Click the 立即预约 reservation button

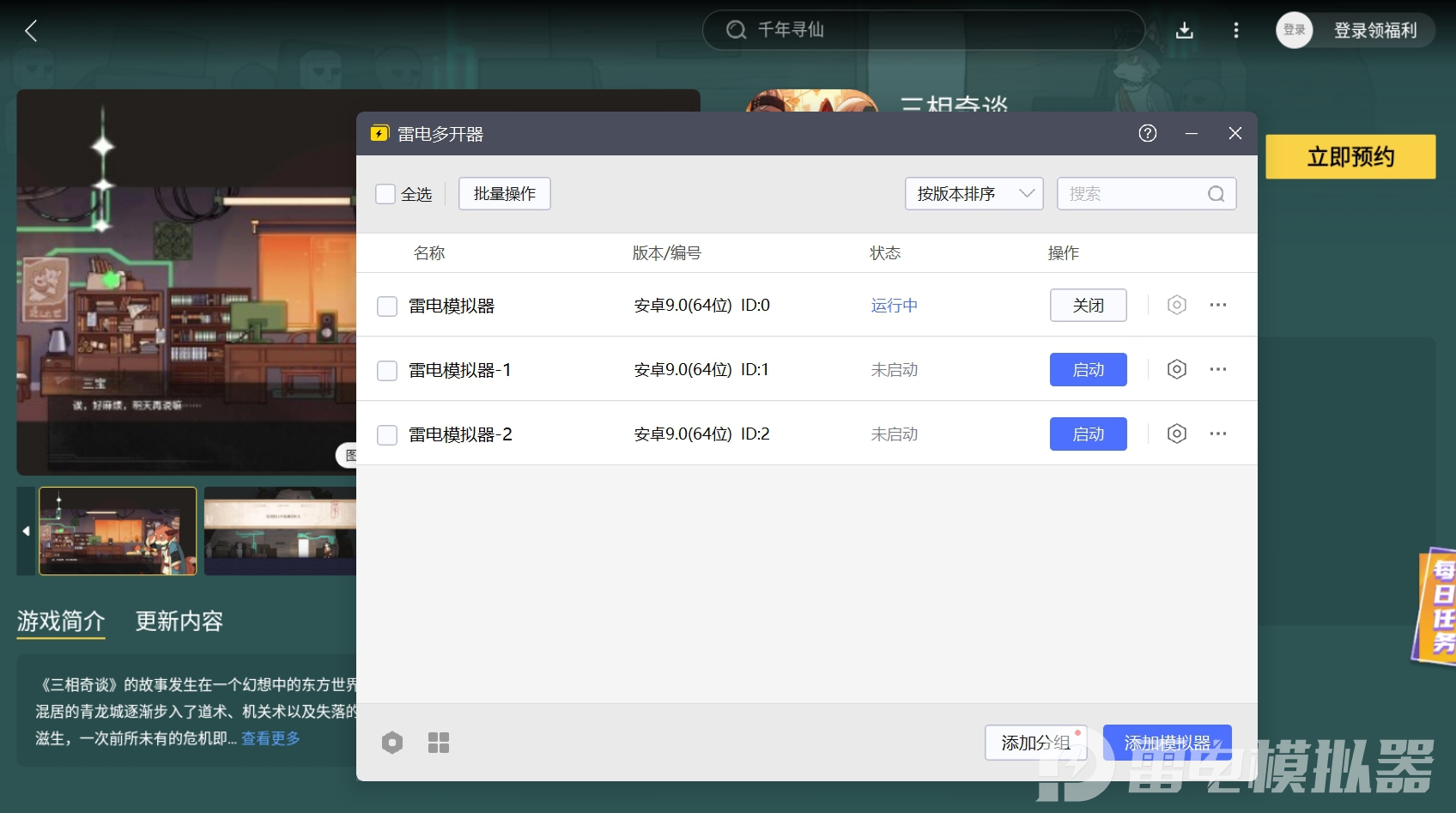click(x=1350, y=157)
